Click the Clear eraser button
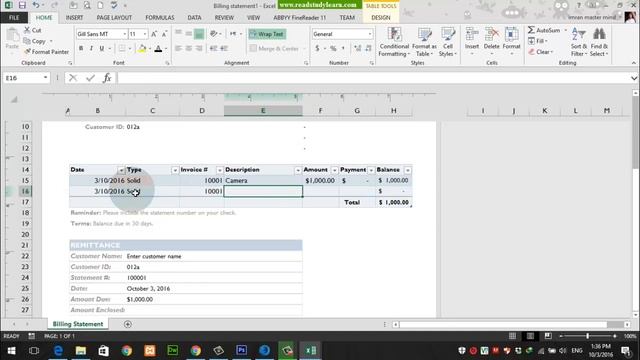The height and width of the screenshot is (360, 640). click(540, 52)
